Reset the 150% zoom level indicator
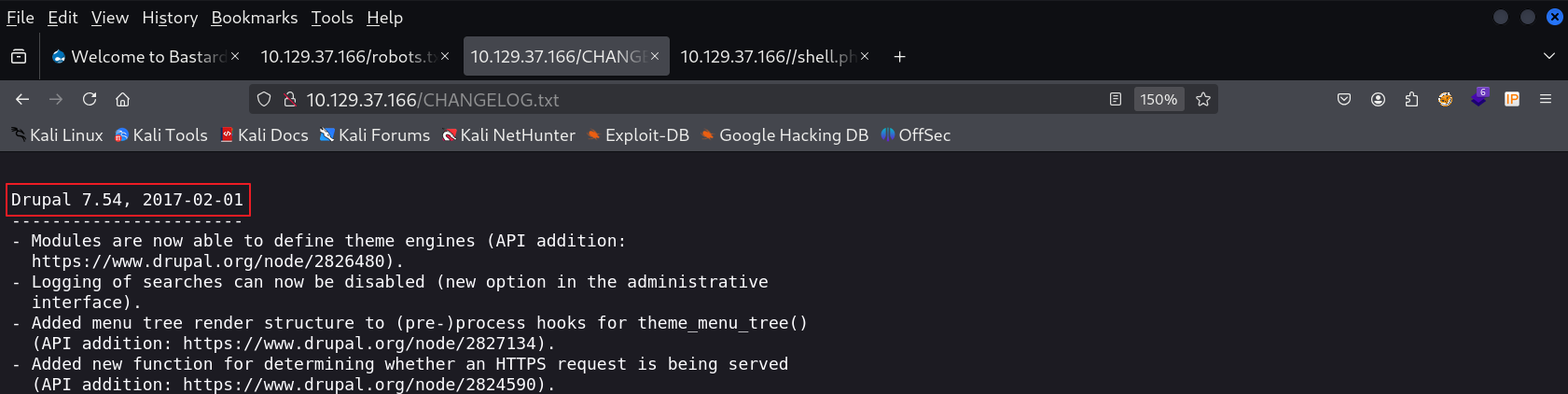1568x394 pixels. 1159,99
